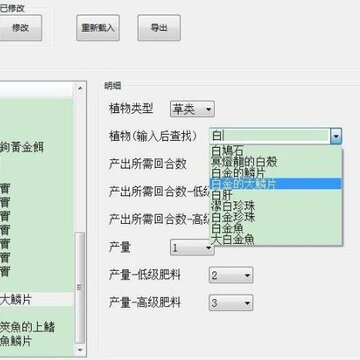Click the left list scrollbar down arrow
This screenshot has width=360, height=360.
80,350
